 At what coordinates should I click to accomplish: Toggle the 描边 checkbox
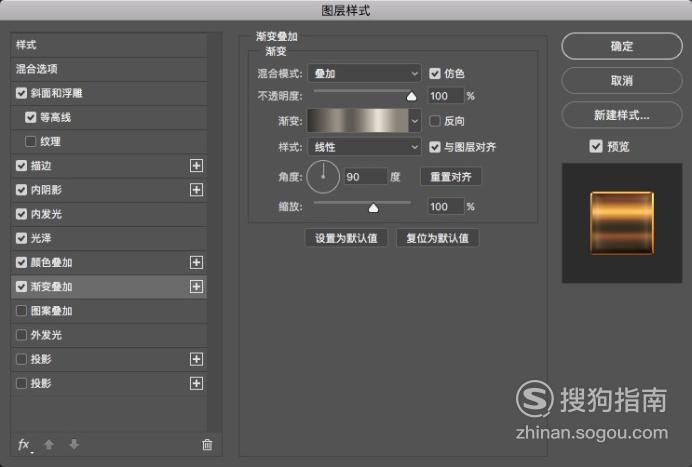coord(21,166)
